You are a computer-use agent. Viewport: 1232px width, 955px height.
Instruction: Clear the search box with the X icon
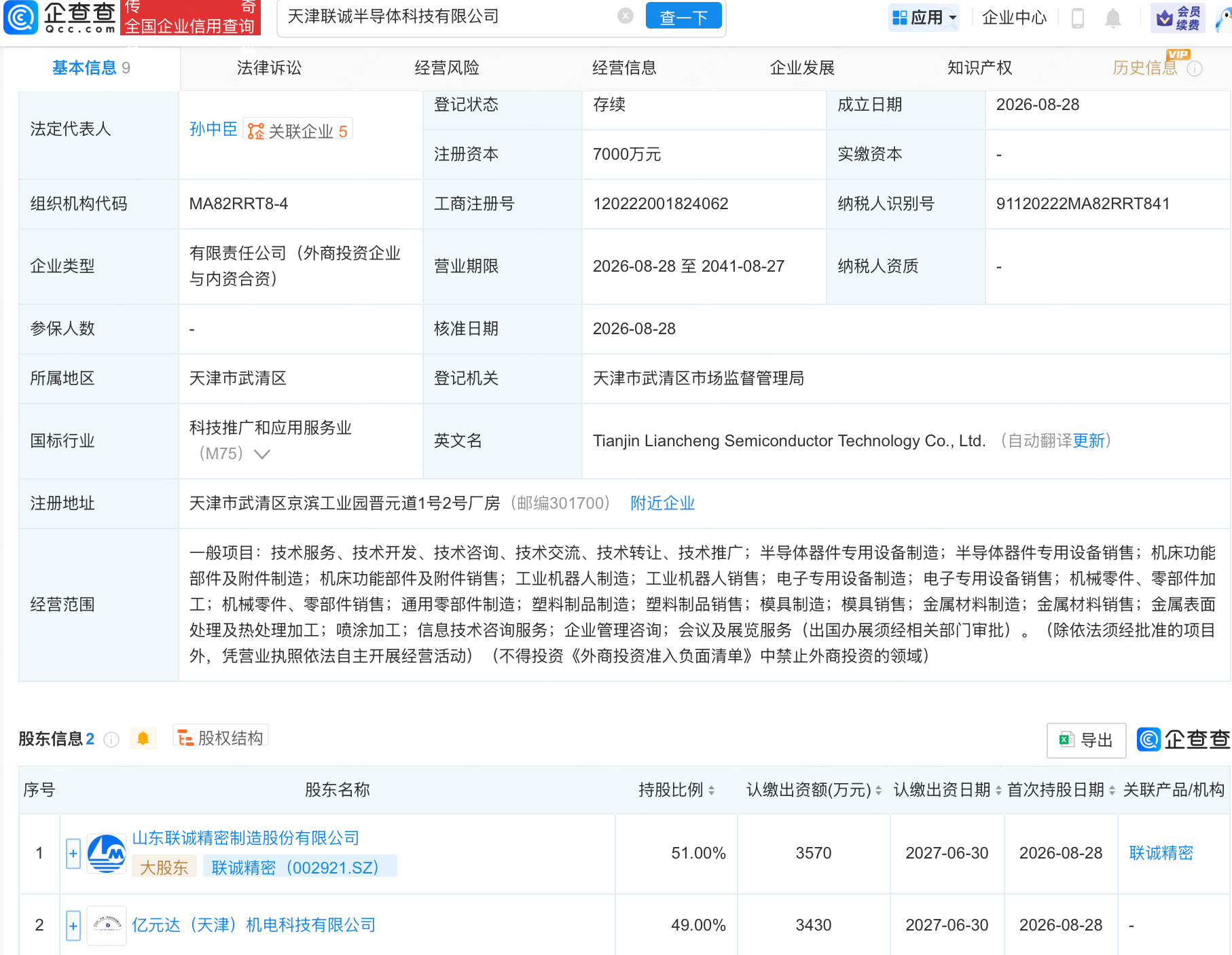pos(626,16)
